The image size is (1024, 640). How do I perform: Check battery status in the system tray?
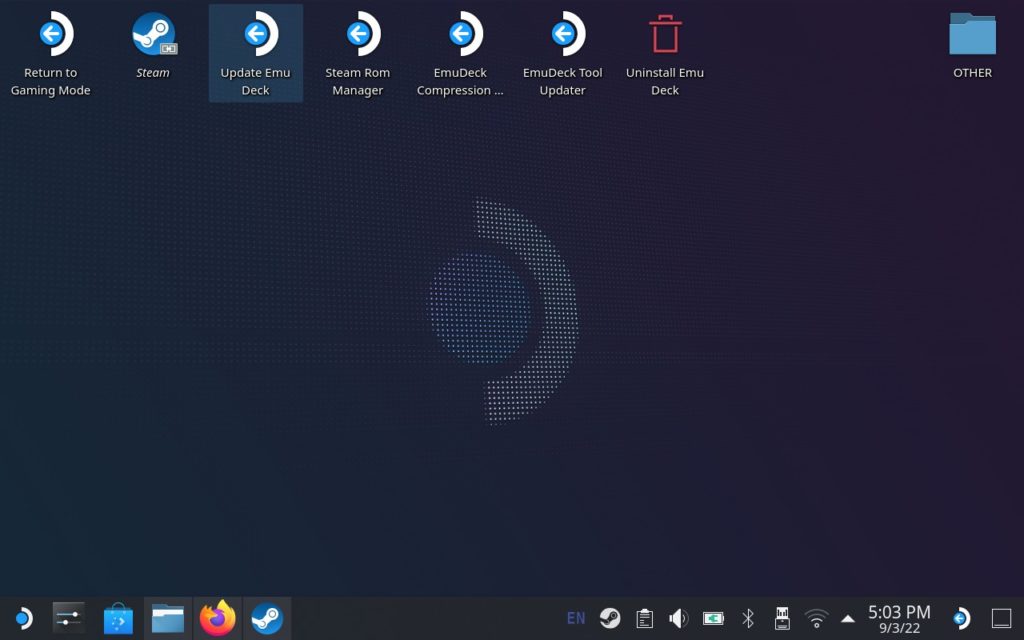(713, 618)
